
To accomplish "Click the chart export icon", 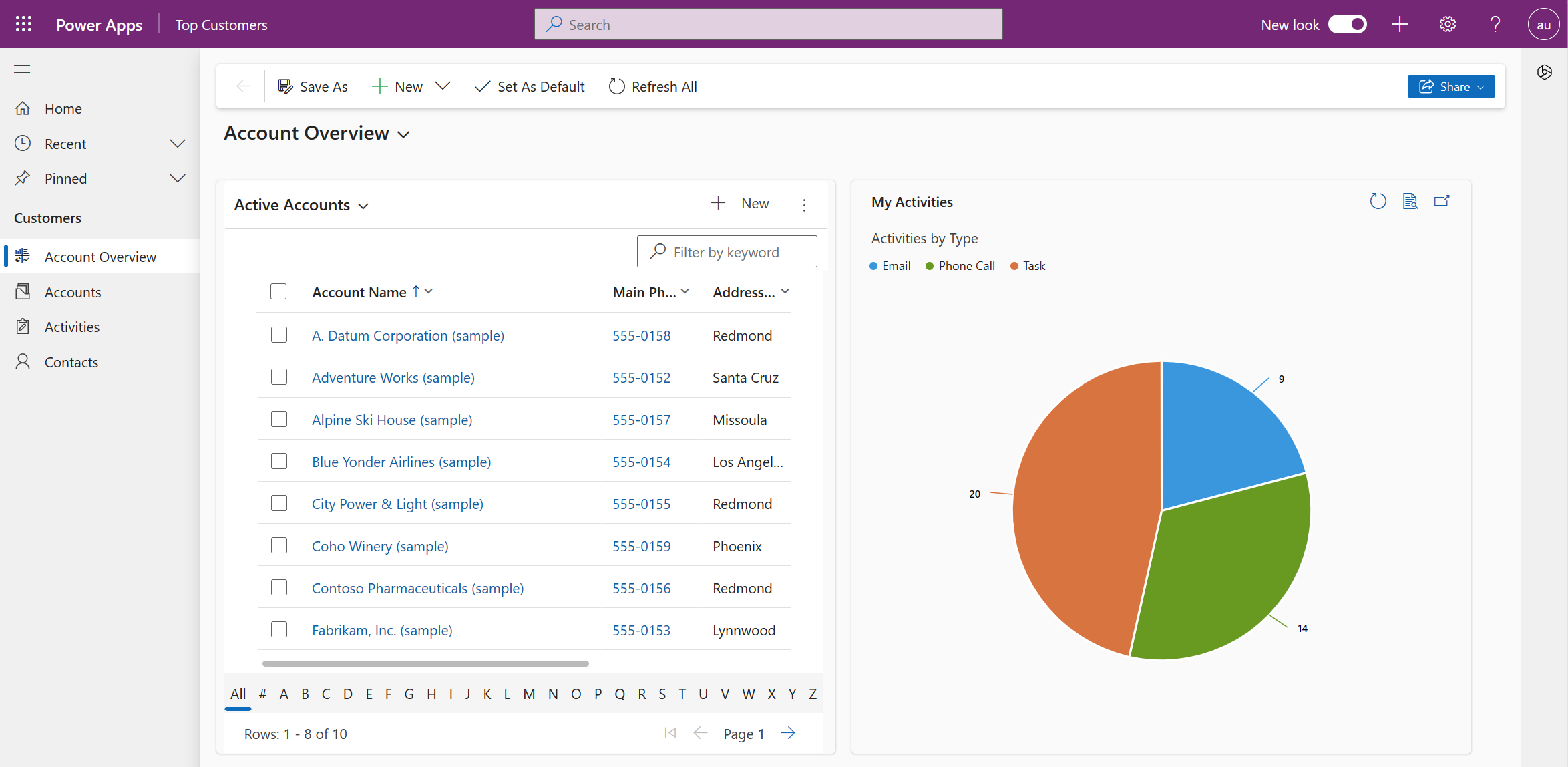I will [1442, 201].
